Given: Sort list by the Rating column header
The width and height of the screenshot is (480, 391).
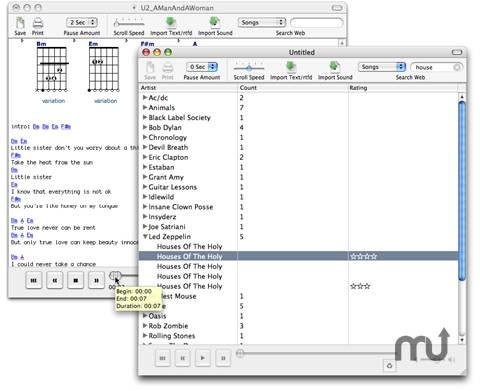Looking at the screenshot, I should pos(403,88).
